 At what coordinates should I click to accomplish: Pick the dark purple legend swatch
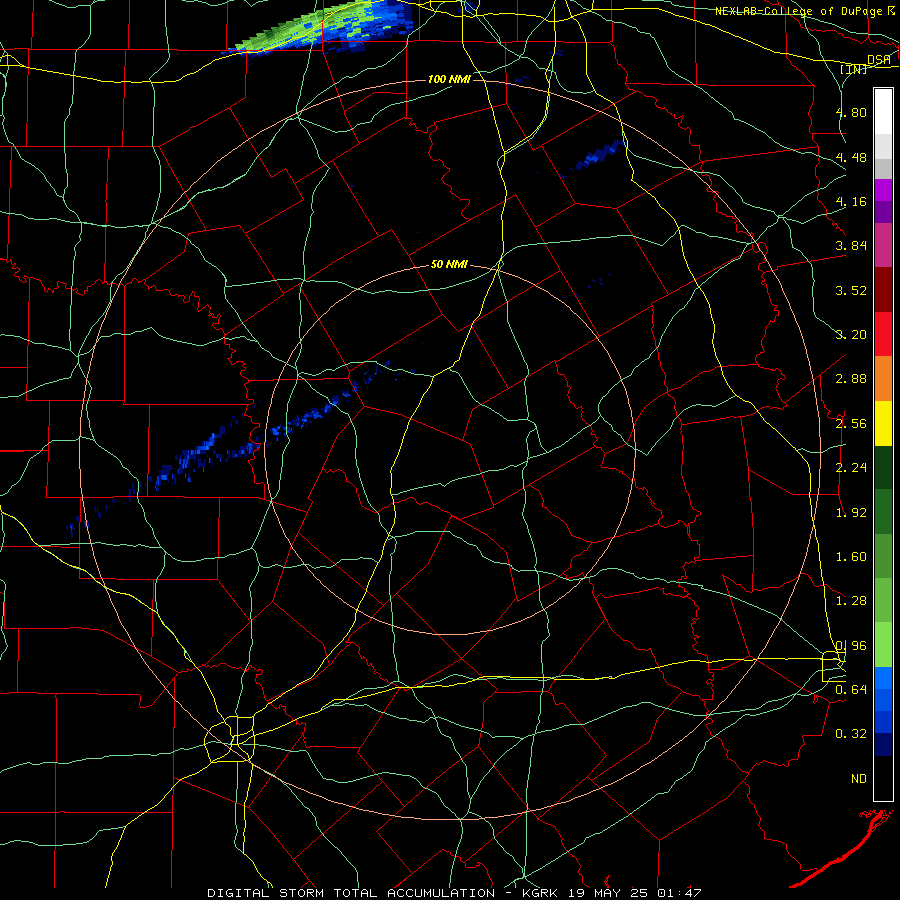pyautogui.click(x=883, y=212)
